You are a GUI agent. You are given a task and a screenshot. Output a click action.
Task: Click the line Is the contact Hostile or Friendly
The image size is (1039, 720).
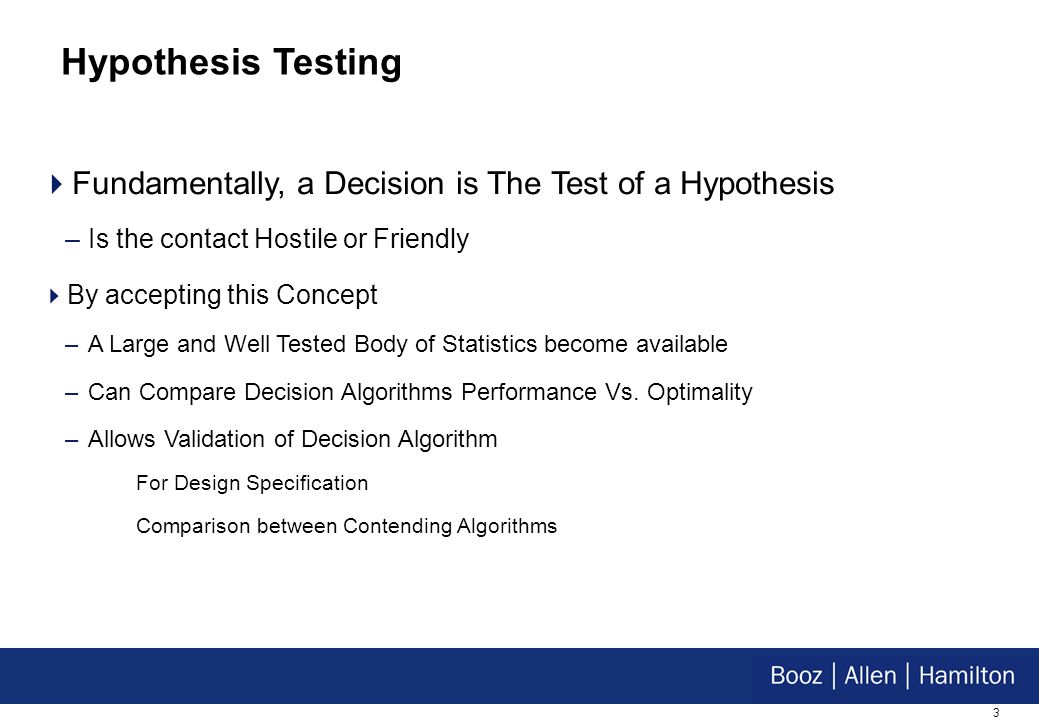[278, 239]
